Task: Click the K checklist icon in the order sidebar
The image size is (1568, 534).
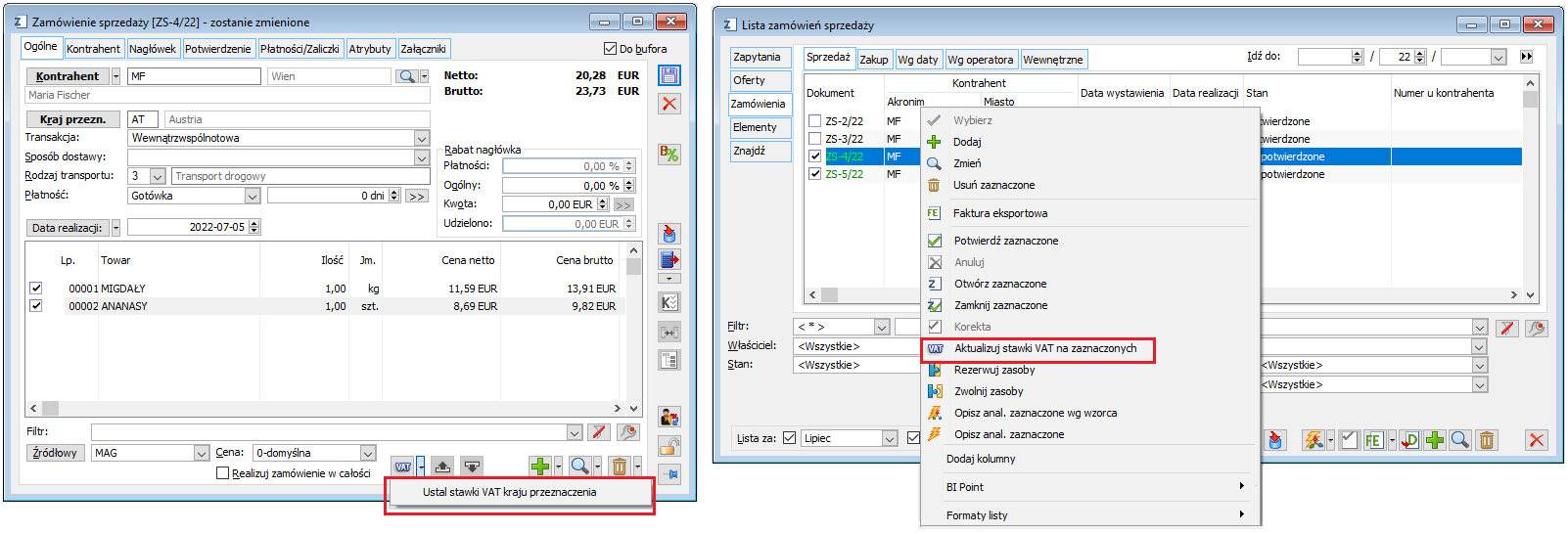Action: coord(669,302)
